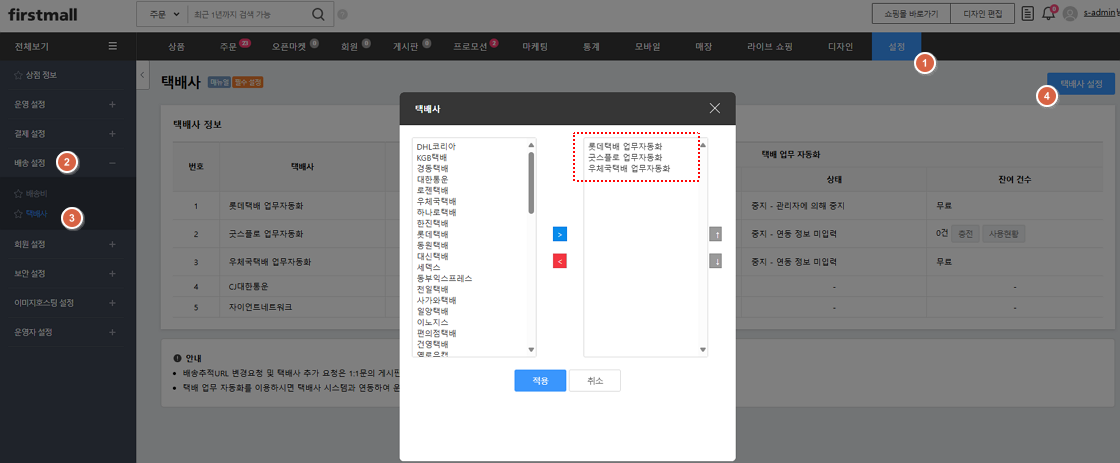Viewport: 1120px width, 463px height.
Task: Select 편의점택배 in the left courier list
Action: click(x=436, y=333)
